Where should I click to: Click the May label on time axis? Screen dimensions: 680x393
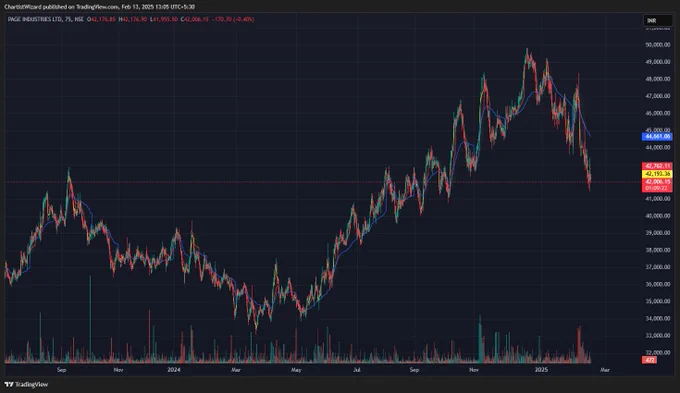click(296, 370)
